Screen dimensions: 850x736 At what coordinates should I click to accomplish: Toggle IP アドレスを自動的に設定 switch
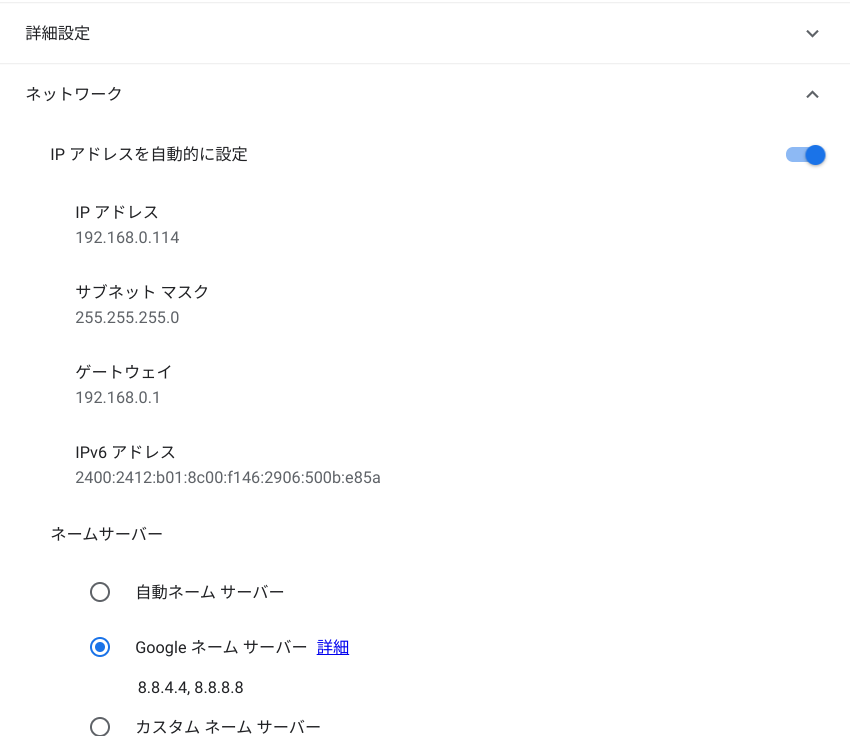click(806, 155)
